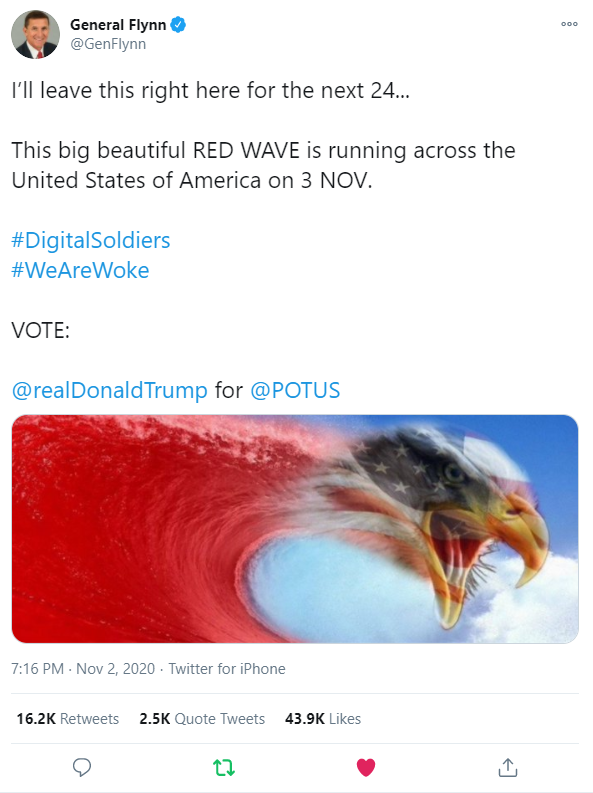The width and height of the screenshot is (593, 793).
Task: View the red wave eagle image
Action: coord(295,529)
